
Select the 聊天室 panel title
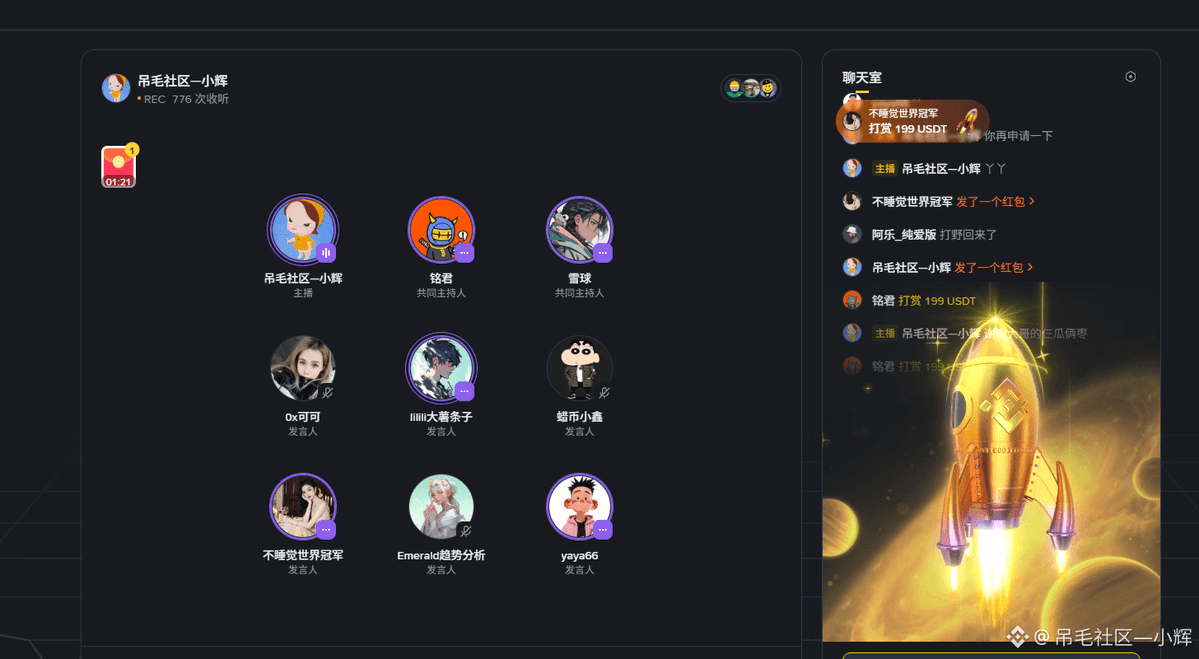point(862,77)
